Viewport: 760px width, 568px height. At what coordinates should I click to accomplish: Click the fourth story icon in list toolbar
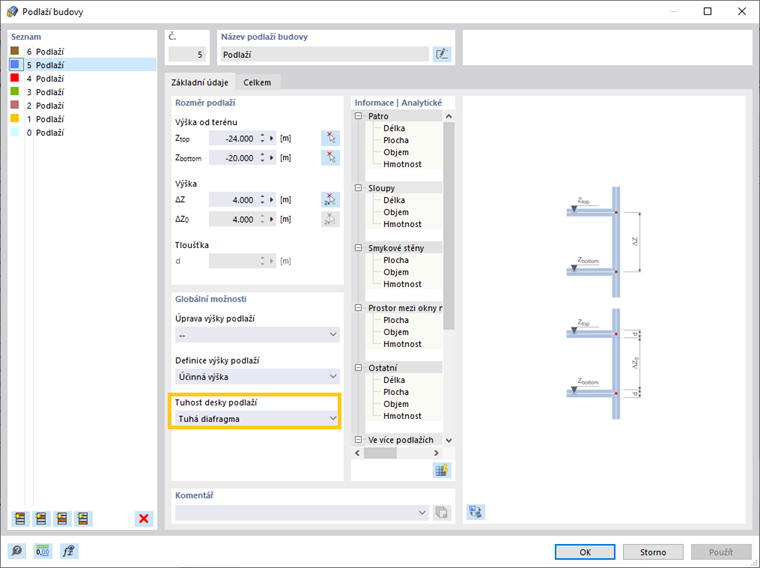click(83, 519)
